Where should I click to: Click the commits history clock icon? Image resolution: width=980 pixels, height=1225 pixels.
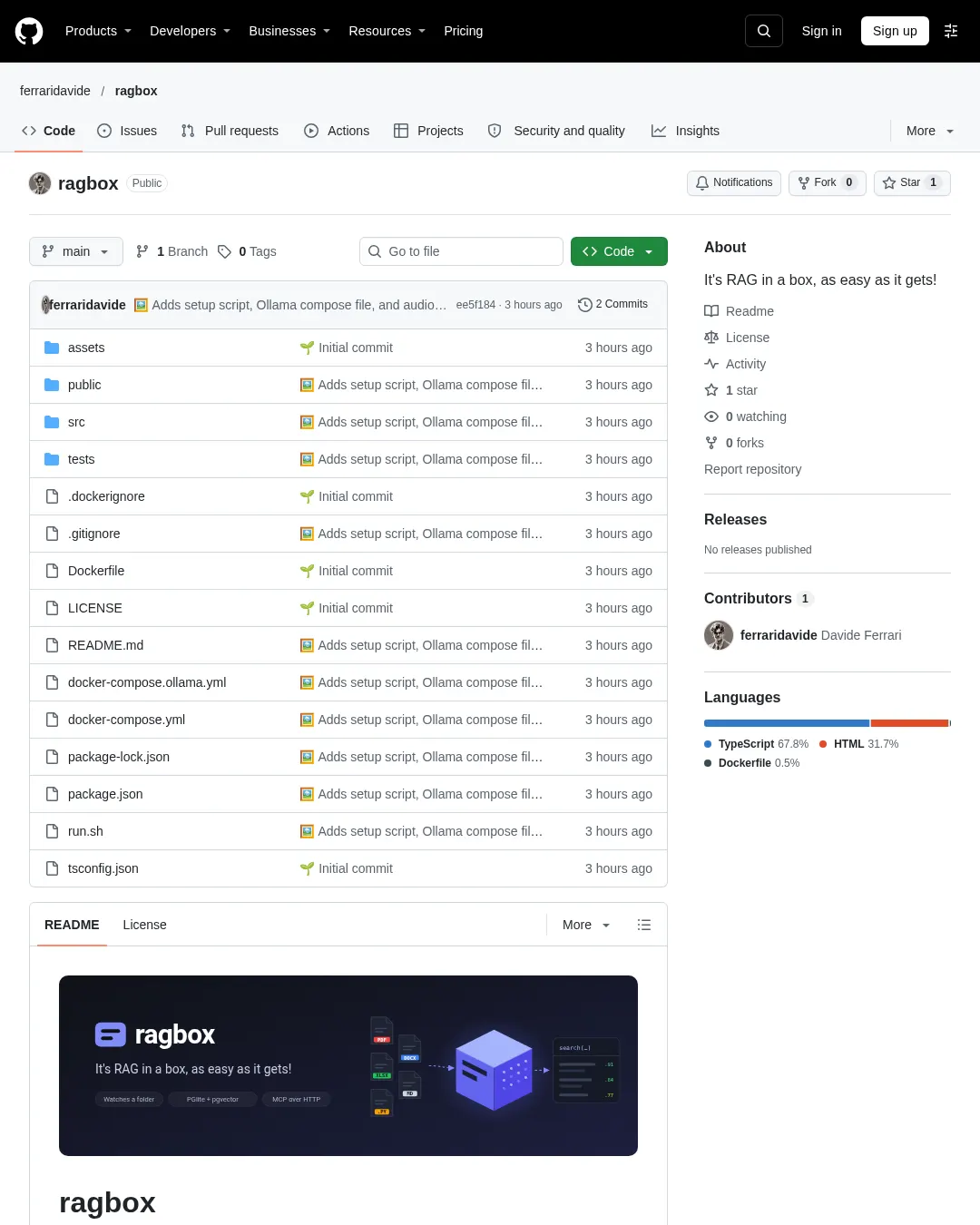[585, 305]
